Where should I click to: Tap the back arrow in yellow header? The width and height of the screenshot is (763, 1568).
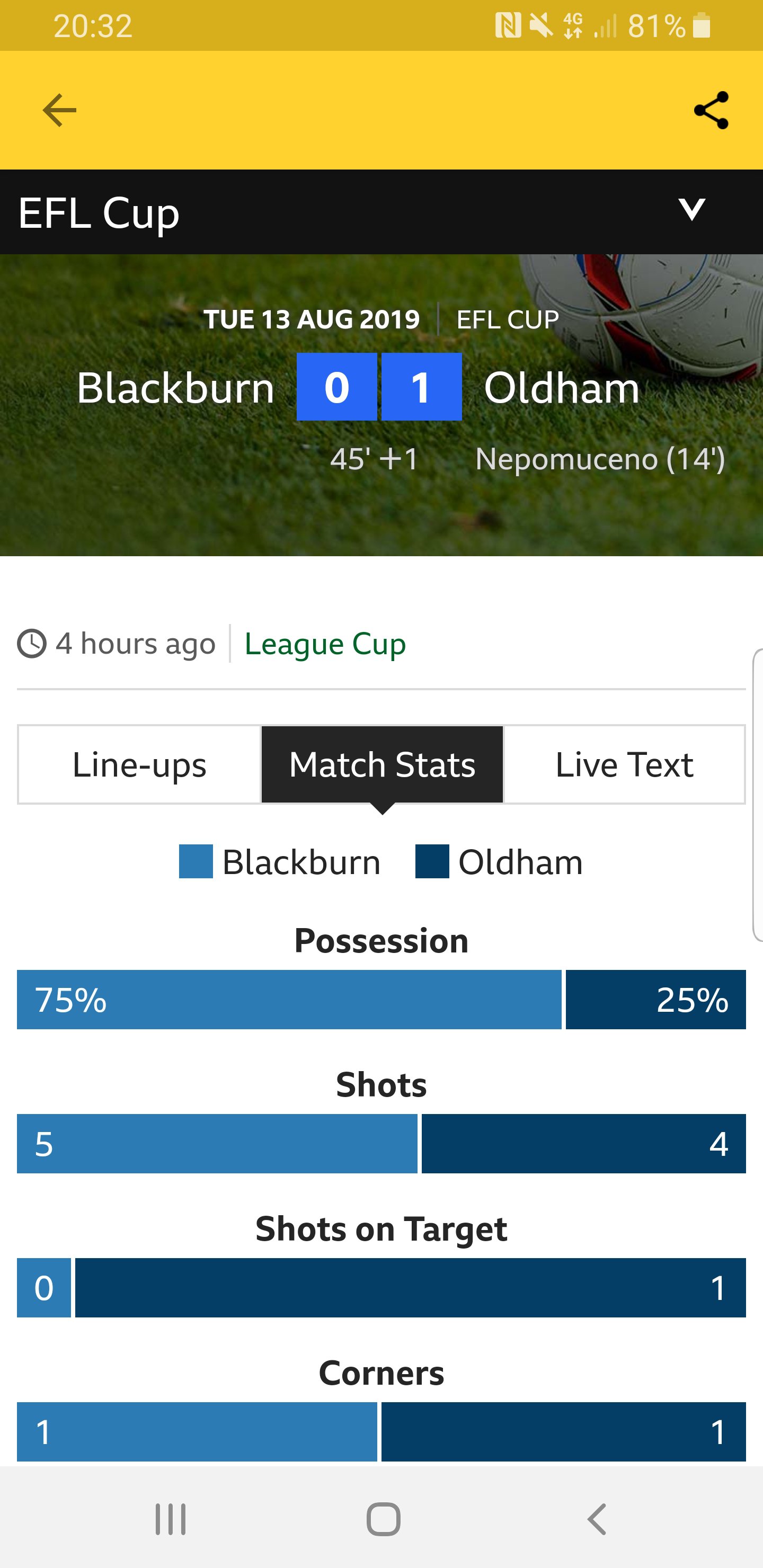click(59, 110)
